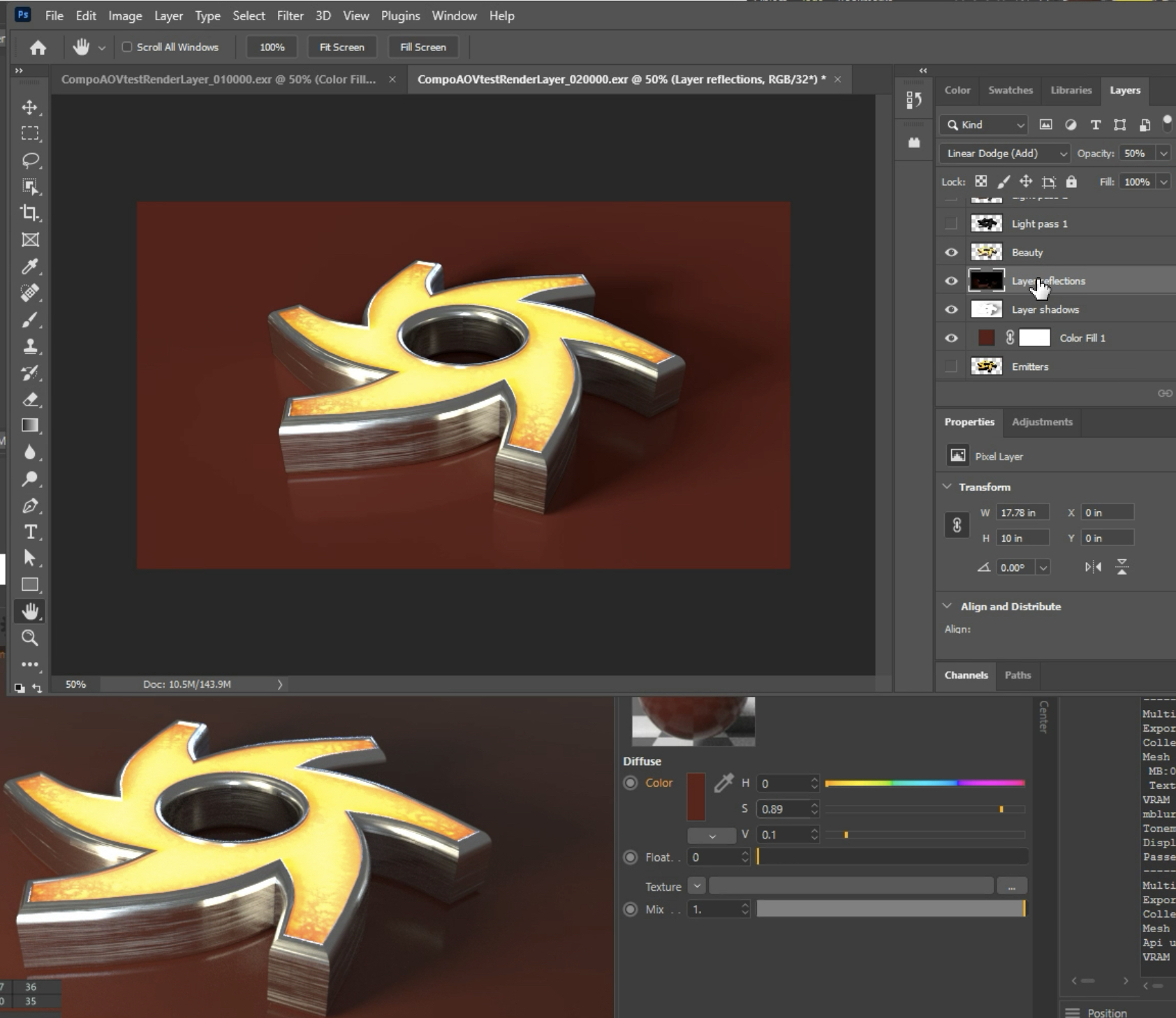Select the Spot Healing Brush tool

(29, 293)
